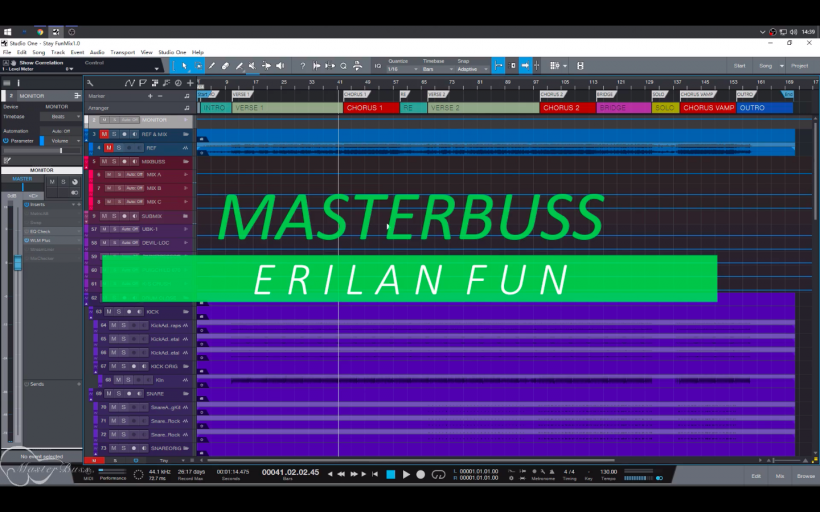Screen dimensions: 820x512
Task: Click the inspector info i icon
Action: (18, 83)
